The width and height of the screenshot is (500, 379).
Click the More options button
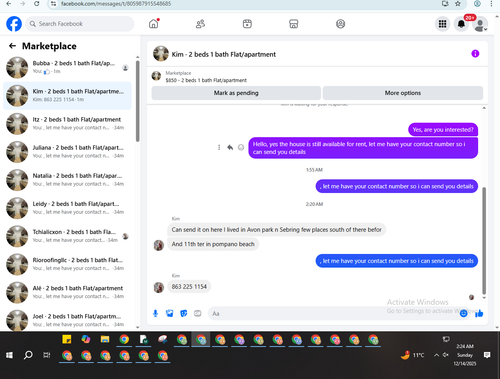pos(403,93)
